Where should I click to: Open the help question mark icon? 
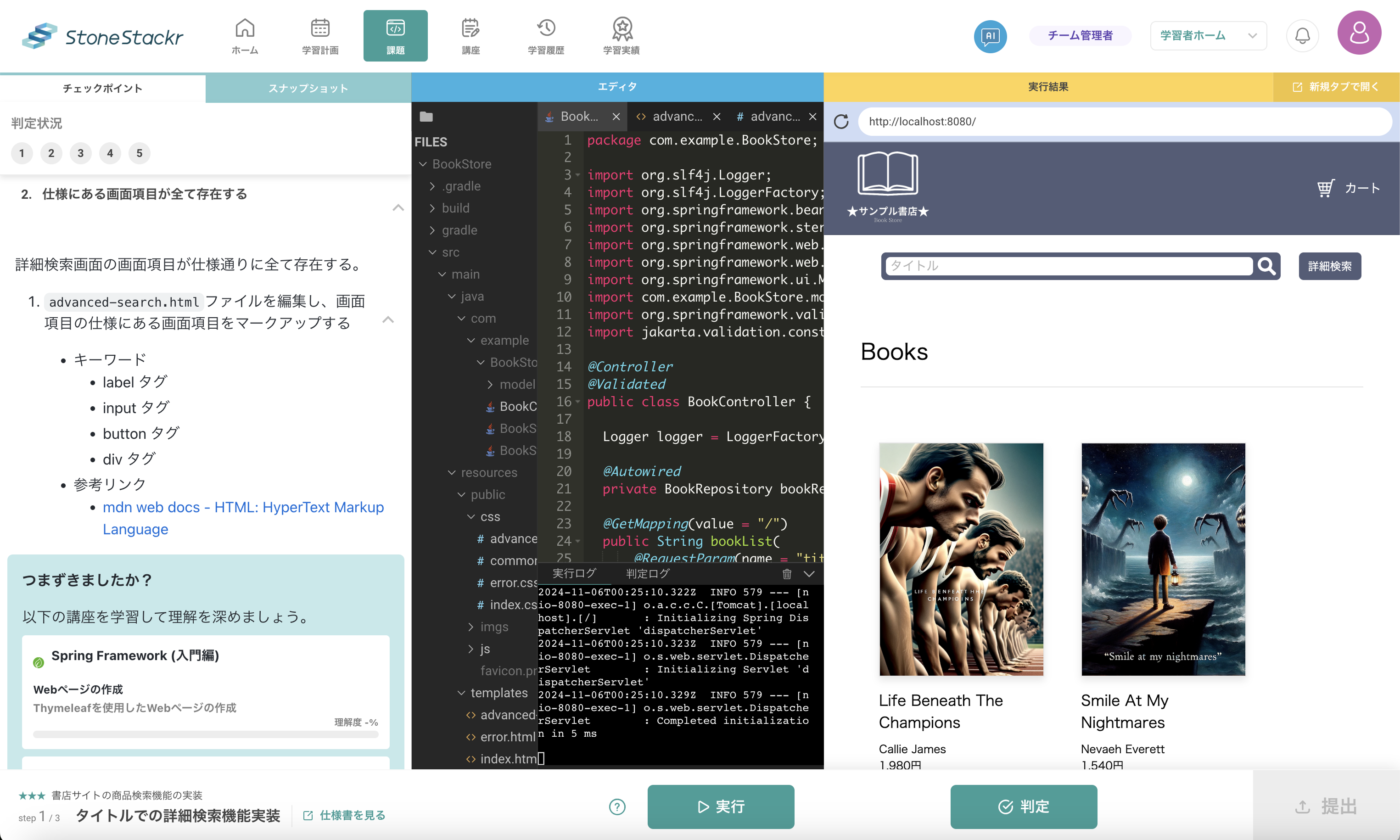617,806
